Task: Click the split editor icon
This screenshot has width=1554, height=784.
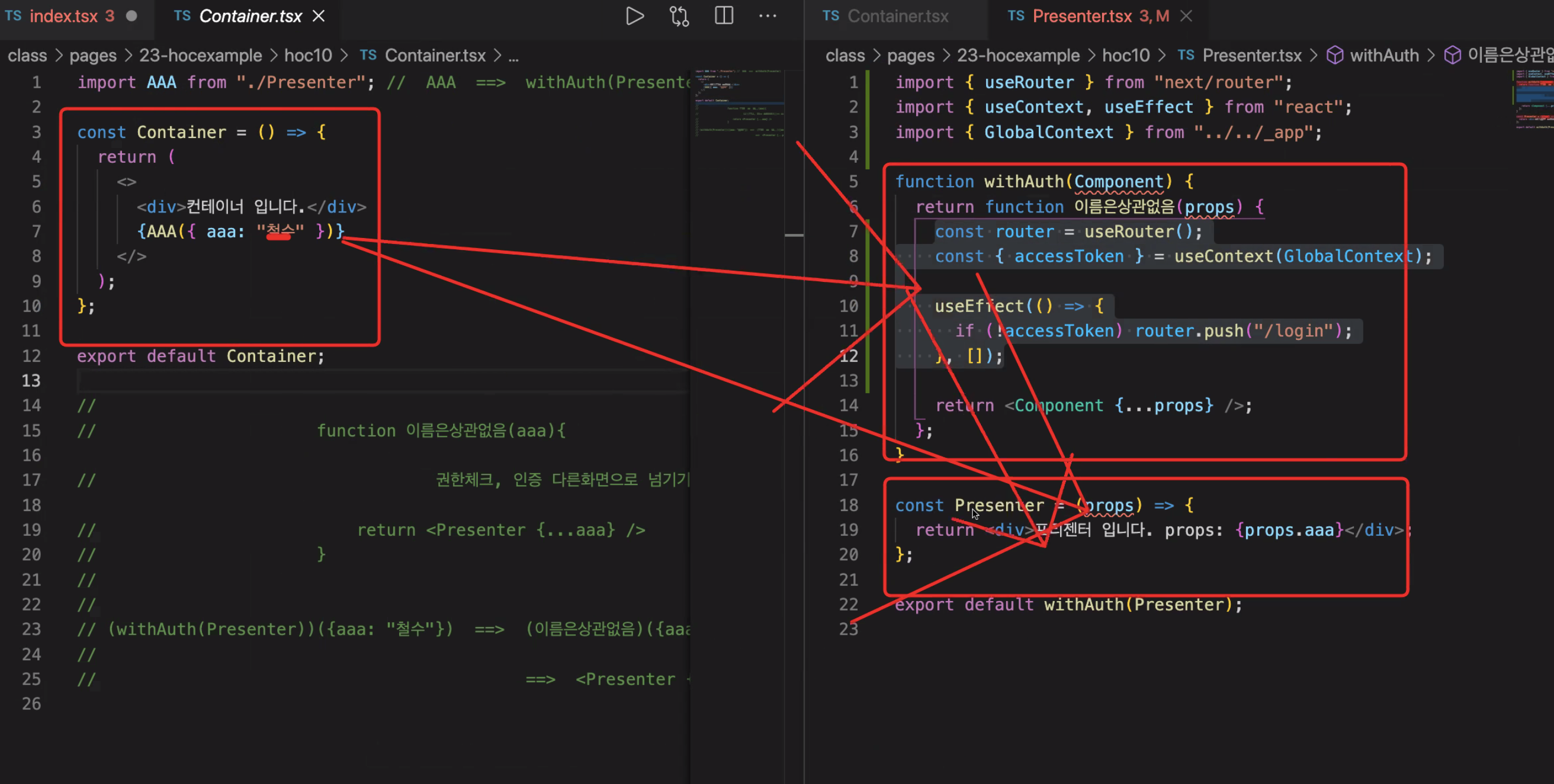Action: pyautogui.click(x=723, y=16)
